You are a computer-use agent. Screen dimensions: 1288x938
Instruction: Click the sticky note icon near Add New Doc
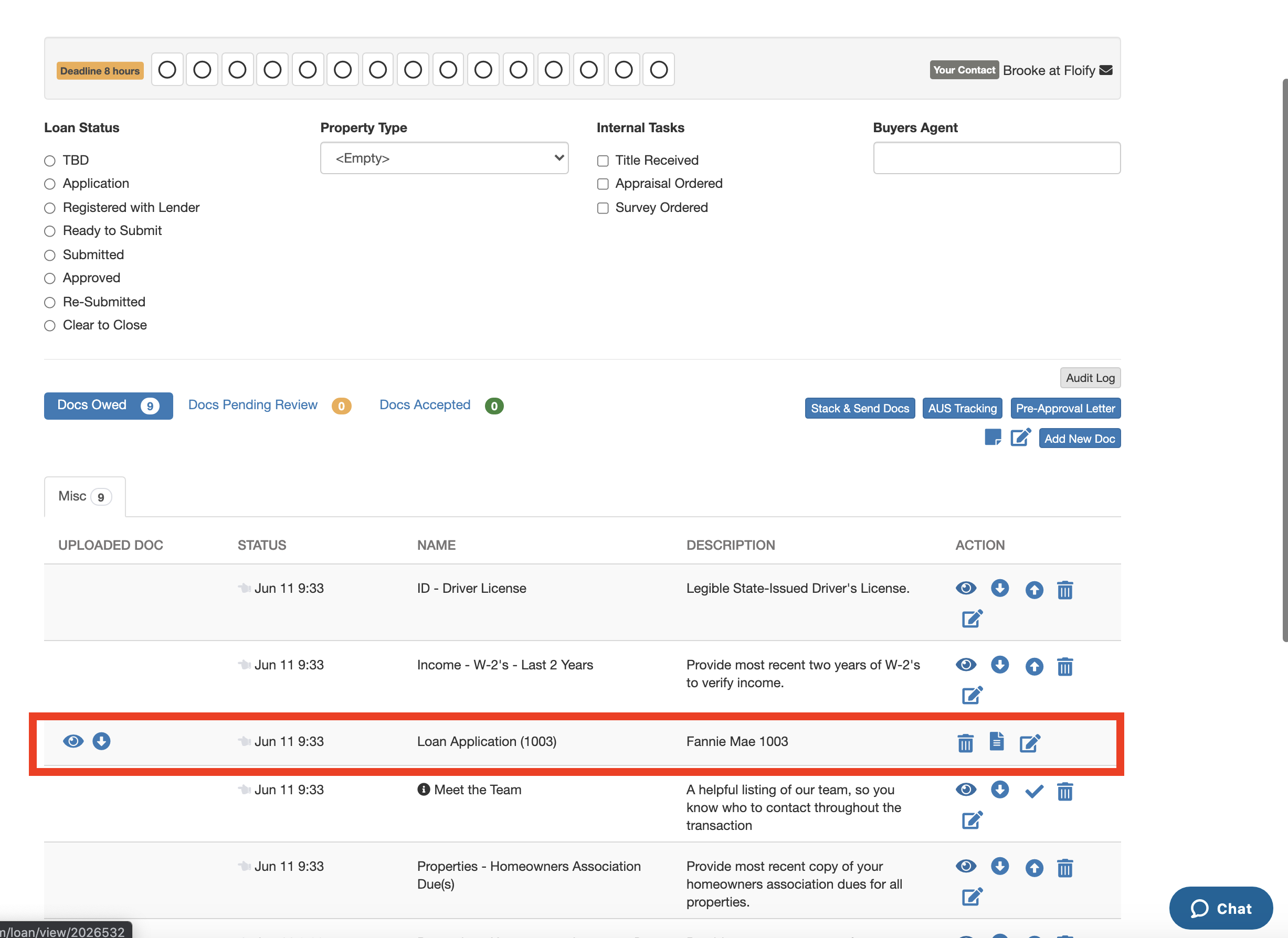point(992,438)
